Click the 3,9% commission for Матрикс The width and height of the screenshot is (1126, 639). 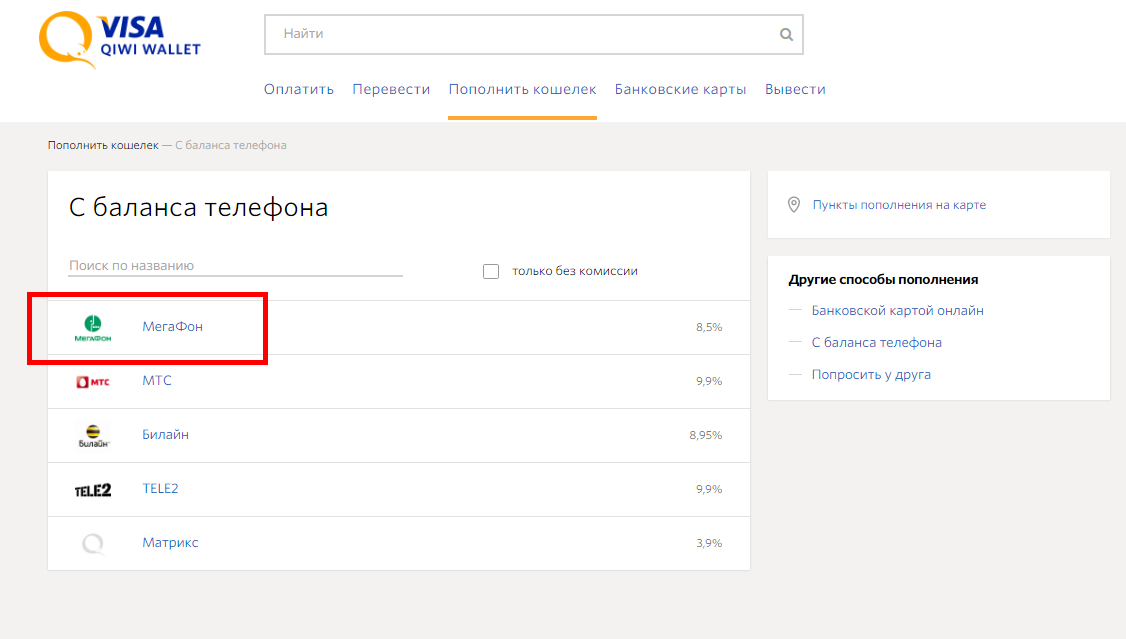[709, 544]
